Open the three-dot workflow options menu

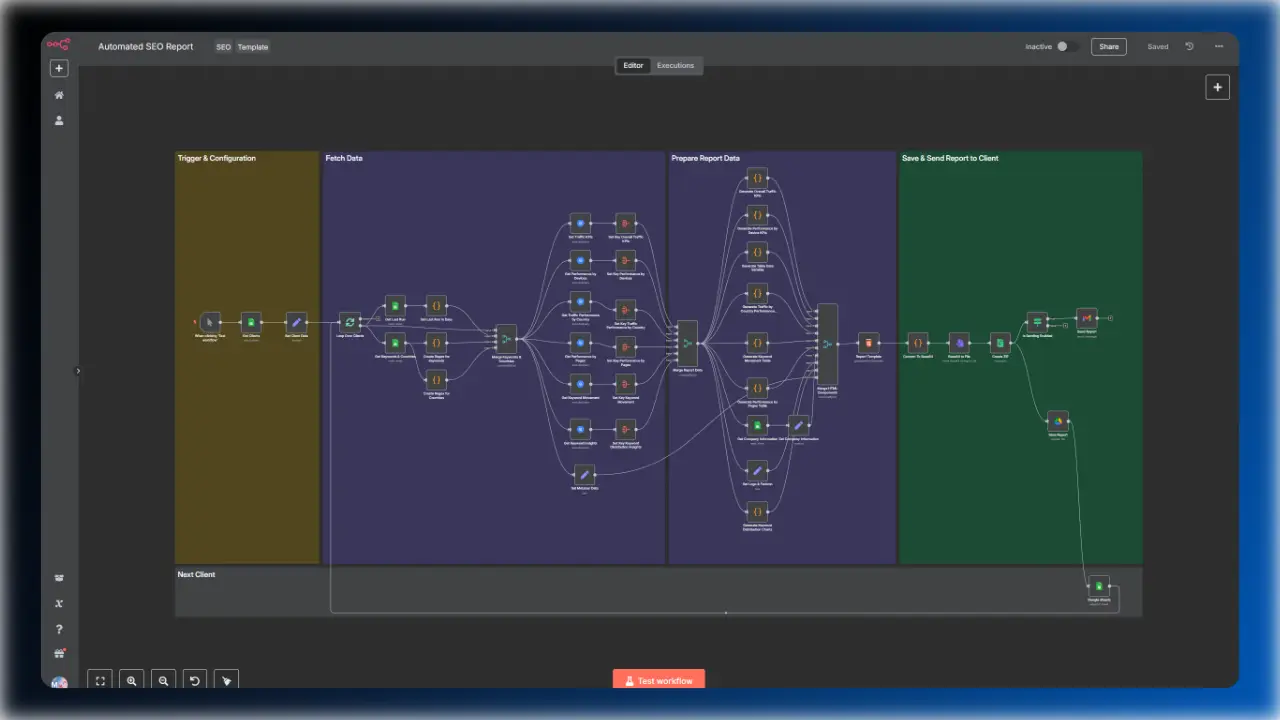pos(1219,47)
